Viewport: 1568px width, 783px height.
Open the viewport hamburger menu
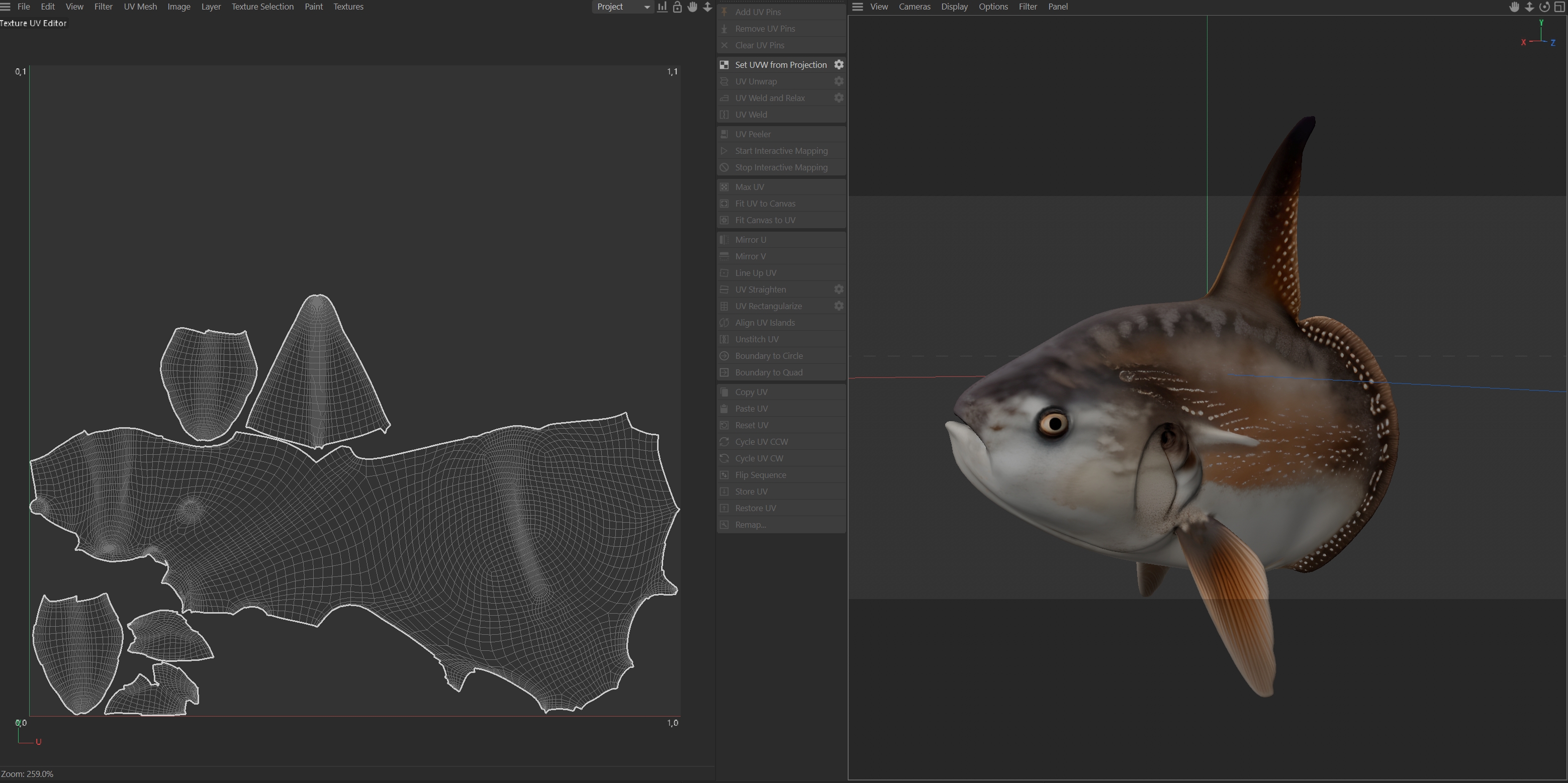click(x=858, y=7)
